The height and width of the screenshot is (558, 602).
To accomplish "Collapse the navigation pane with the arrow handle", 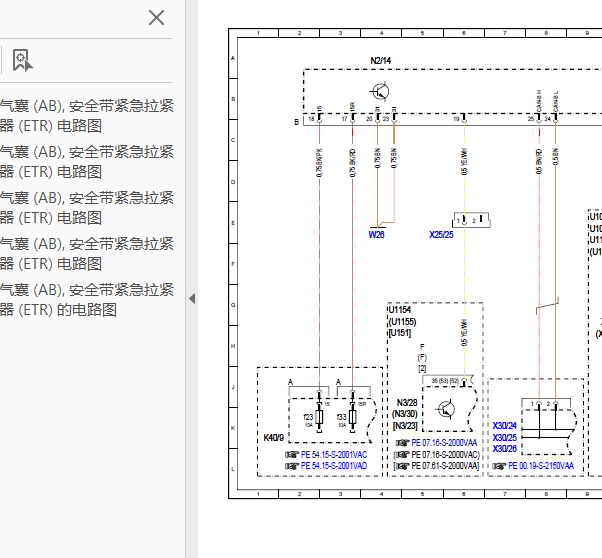I will click(192, 298).
